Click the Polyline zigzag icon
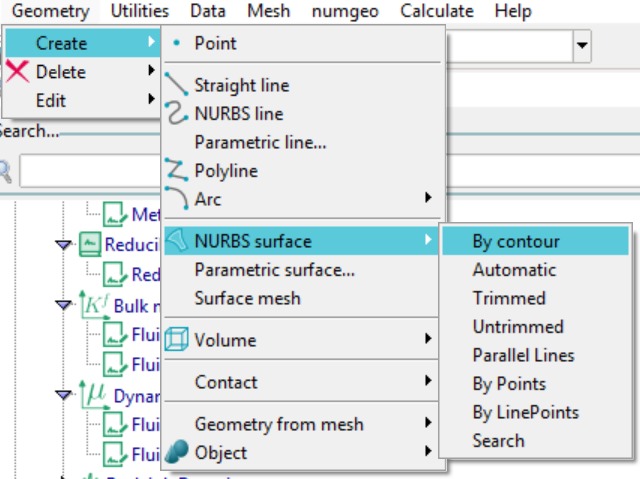 (177, 170)
